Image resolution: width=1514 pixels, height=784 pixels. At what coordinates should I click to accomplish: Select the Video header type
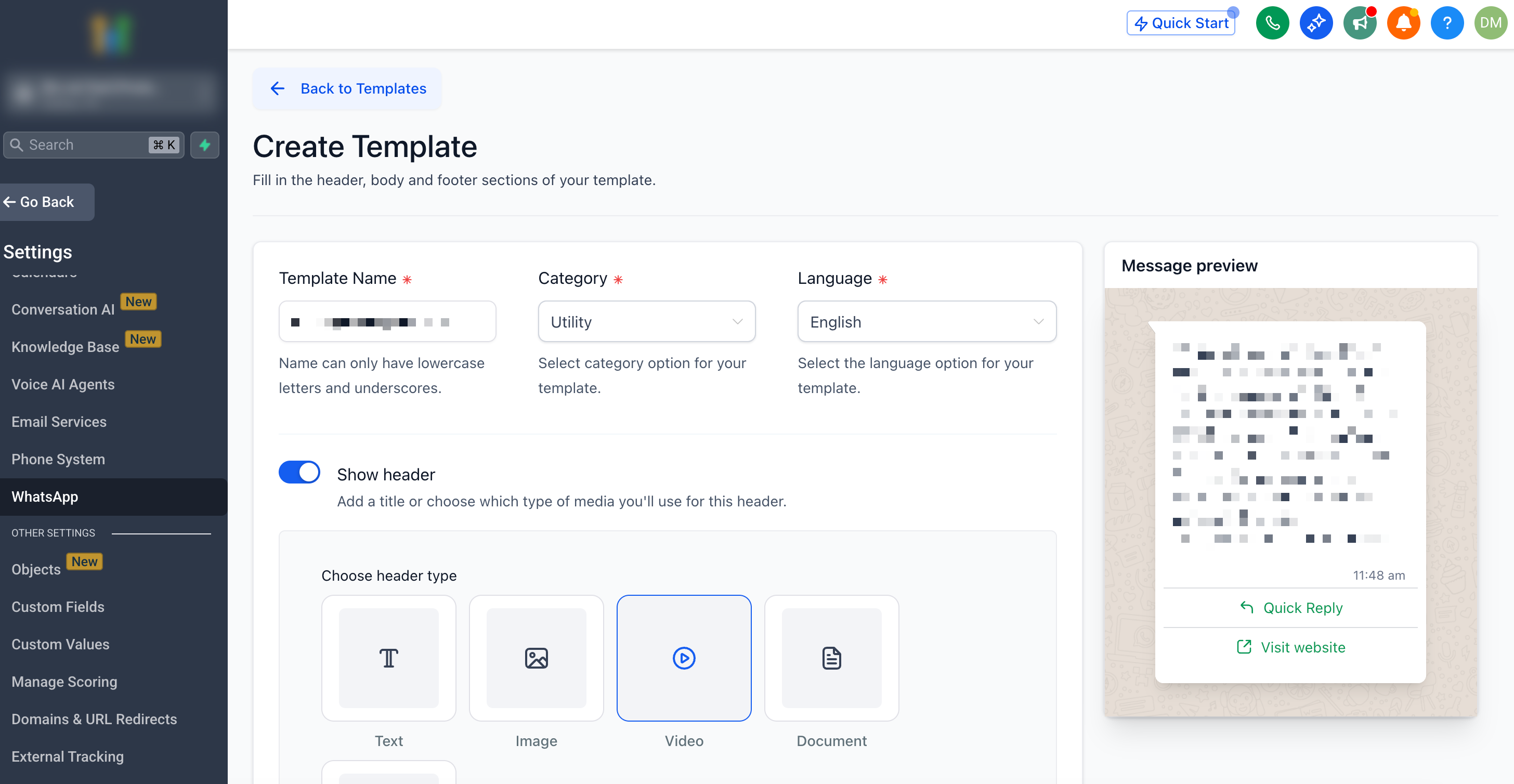pyautogui.click(x=684, y=658)
